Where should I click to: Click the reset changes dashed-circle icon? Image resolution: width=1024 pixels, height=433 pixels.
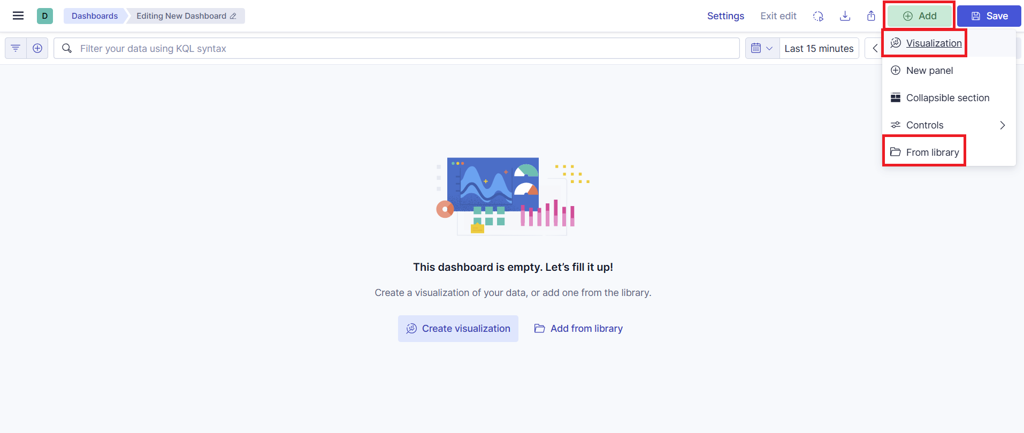click(x=818, y=16)
